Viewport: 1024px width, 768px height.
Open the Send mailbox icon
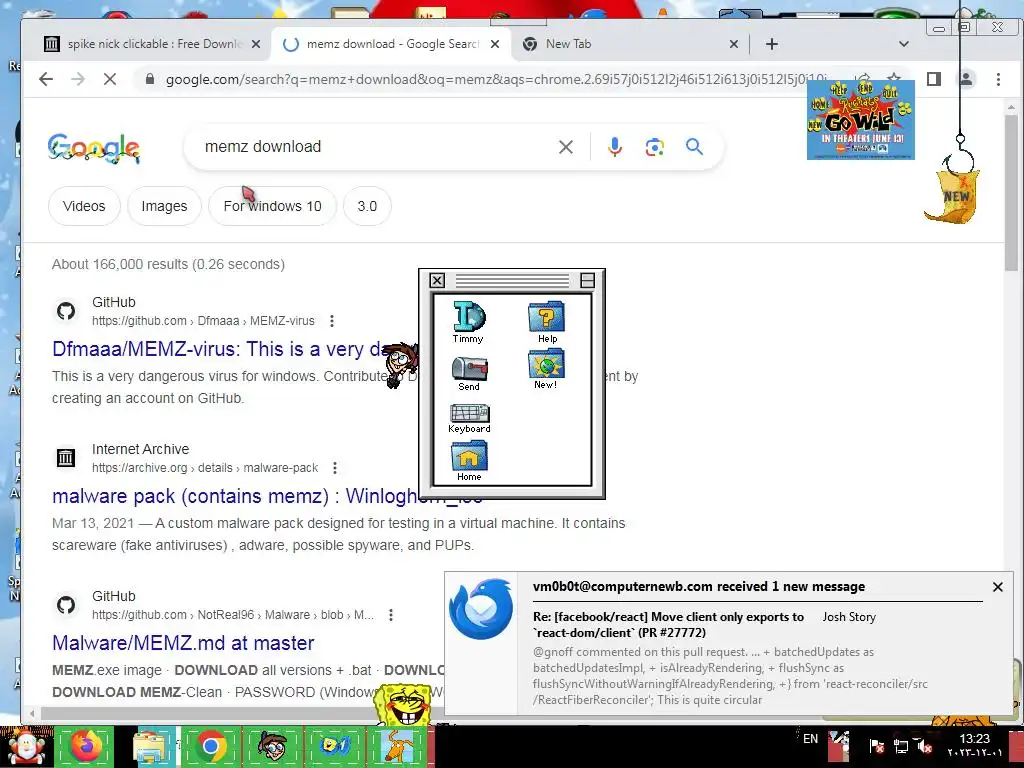[x=469, y=374]
